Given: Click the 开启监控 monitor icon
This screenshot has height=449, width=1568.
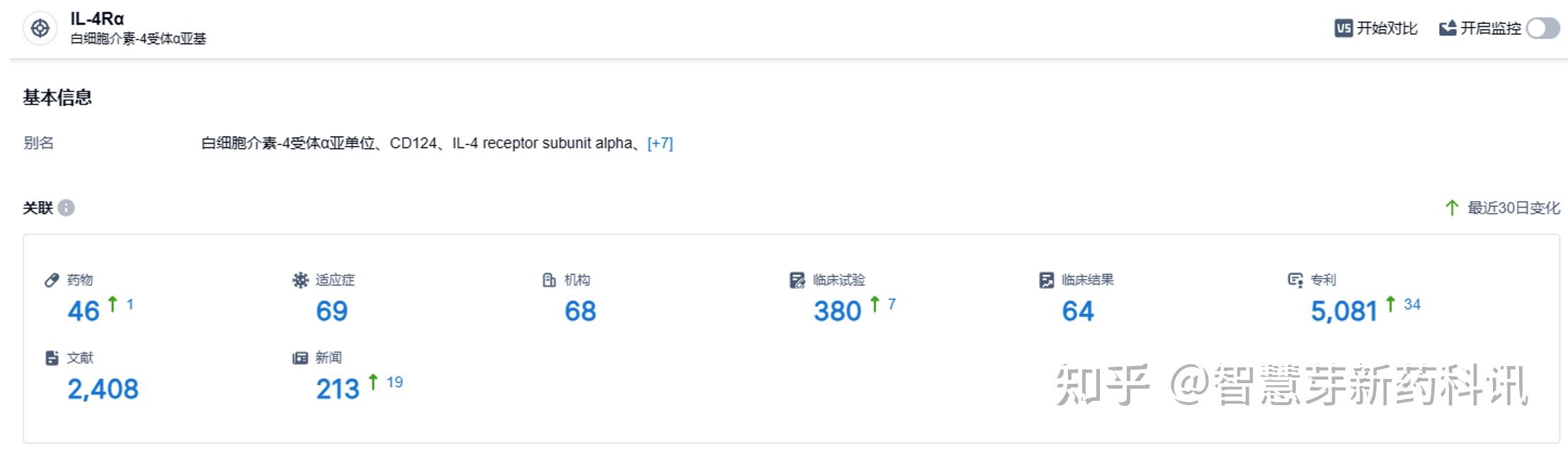Looking at the screenshot, I should click(1448, 28).
